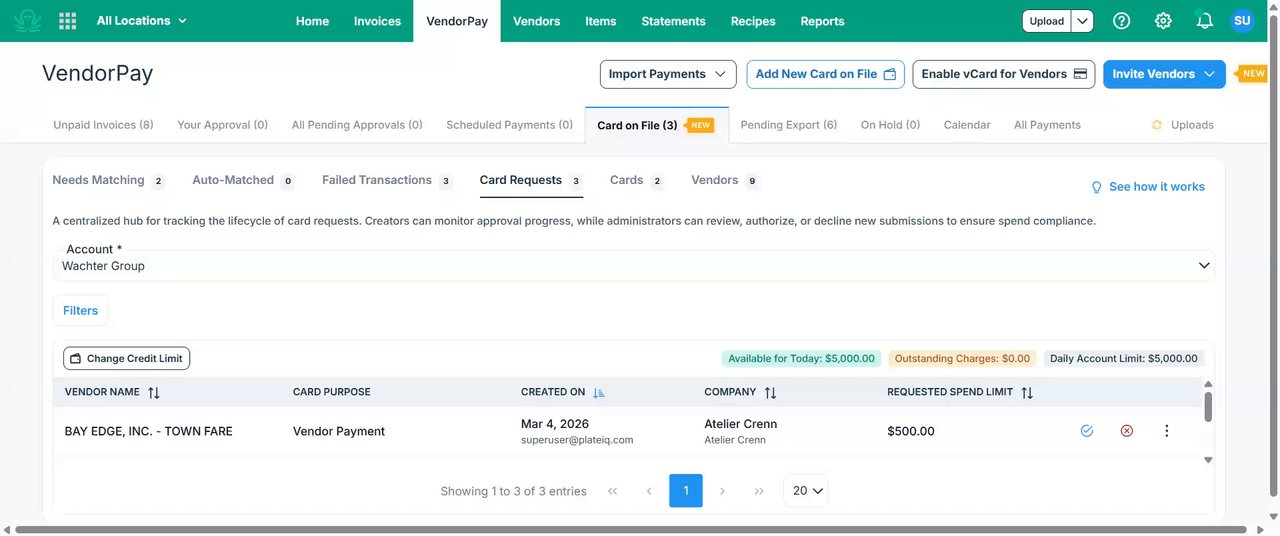
Task: Open the app grid launcher
Action: [68, 21]
